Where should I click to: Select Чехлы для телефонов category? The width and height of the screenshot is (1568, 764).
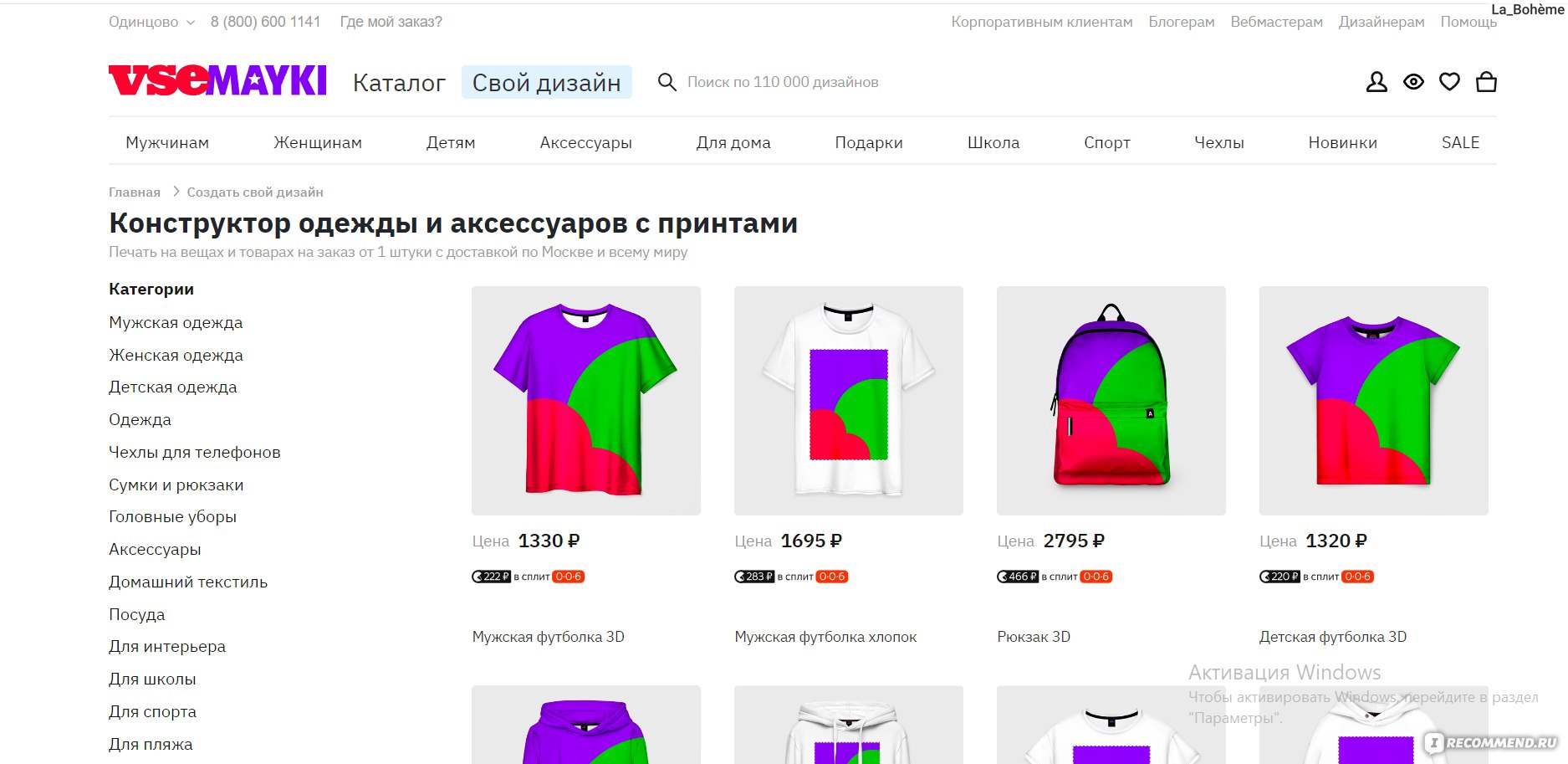[195, 452]
